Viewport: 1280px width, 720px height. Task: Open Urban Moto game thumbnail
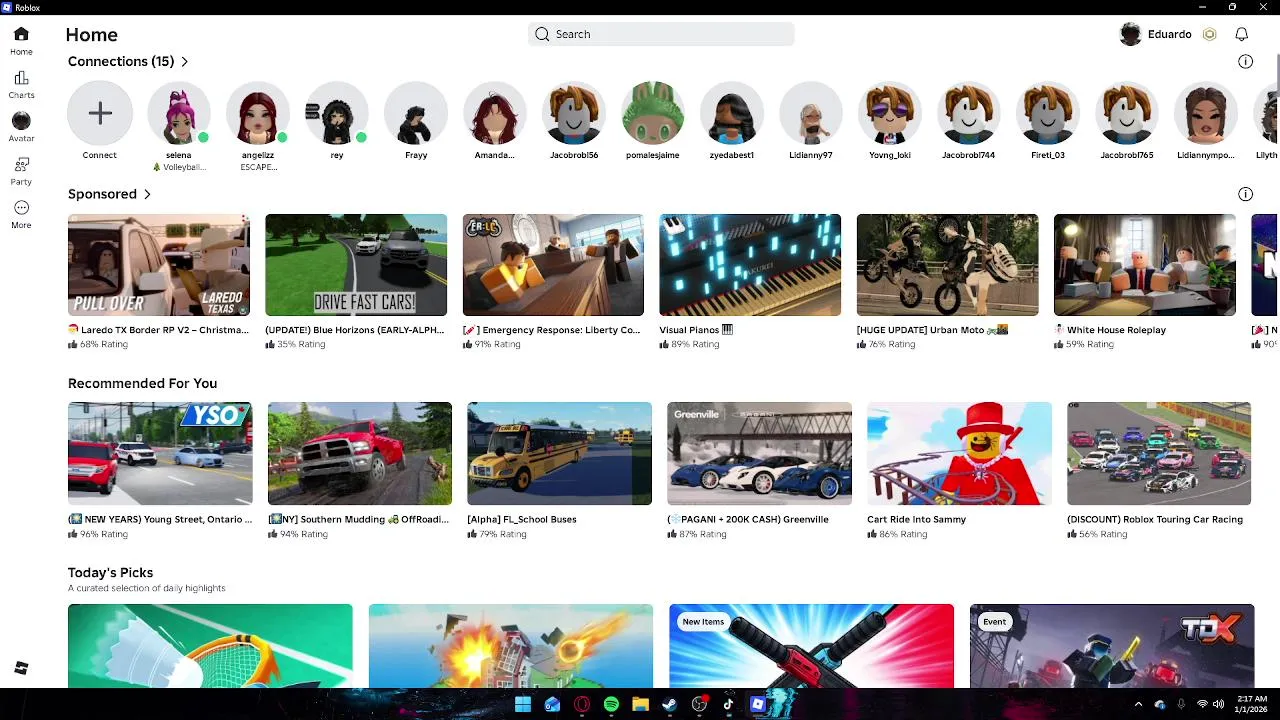click(947, 265)
